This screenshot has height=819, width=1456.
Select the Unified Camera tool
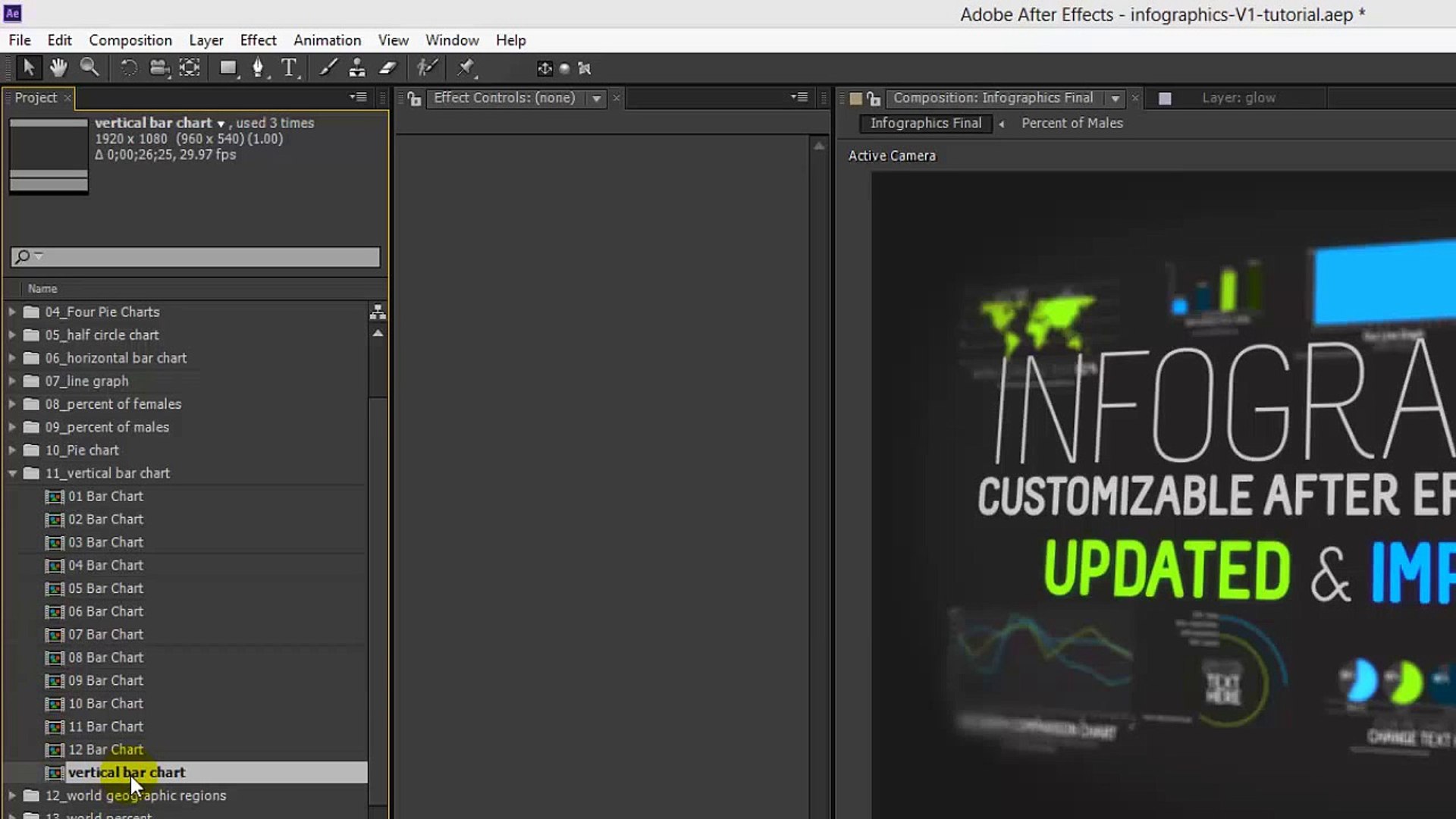click(x=159, y=68)
